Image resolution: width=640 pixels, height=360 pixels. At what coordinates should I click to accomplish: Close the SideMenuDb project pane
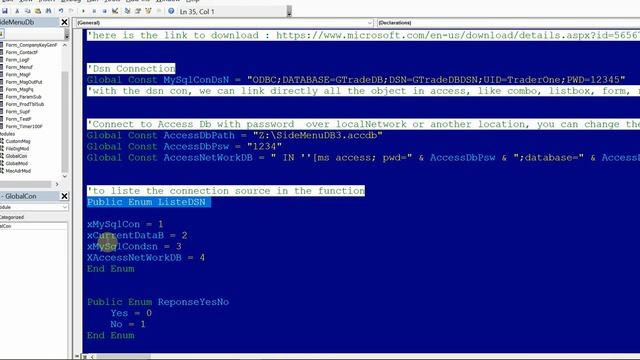[x=64, y=22]
